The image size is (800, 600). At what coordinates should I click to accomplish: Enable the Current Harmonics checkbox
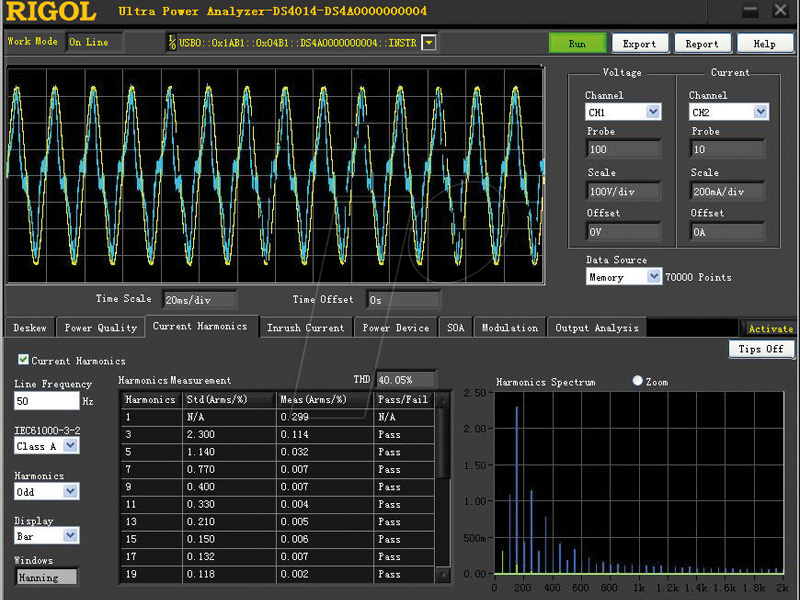24,360
